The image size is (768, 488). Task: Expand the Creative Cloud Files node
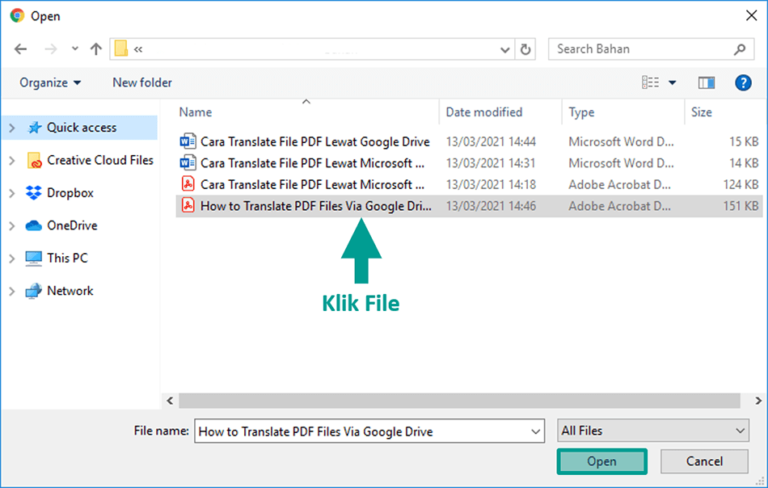(12, 161)
